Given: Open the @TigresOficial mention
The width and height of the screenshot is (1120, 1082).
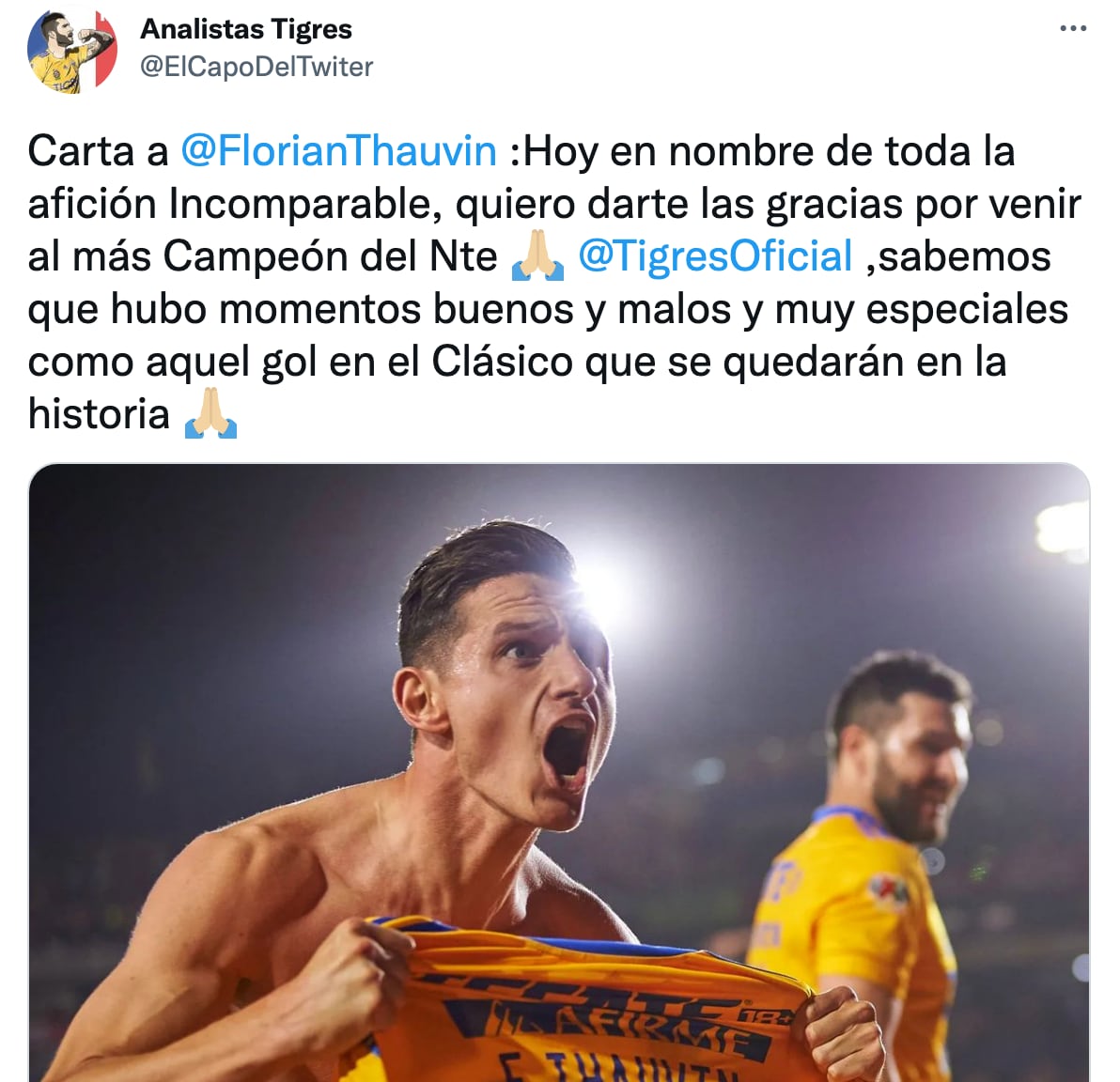Looking at the screenshot, I should (x=715, y=256).
